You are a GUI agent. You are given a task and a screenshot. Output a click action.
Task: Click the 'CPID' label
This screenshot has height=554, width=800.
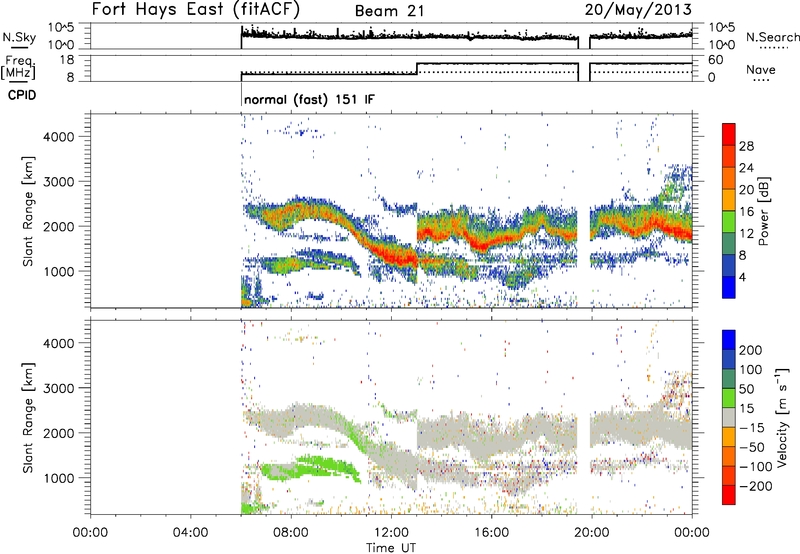pyautogui.click(x=22, y=95)
